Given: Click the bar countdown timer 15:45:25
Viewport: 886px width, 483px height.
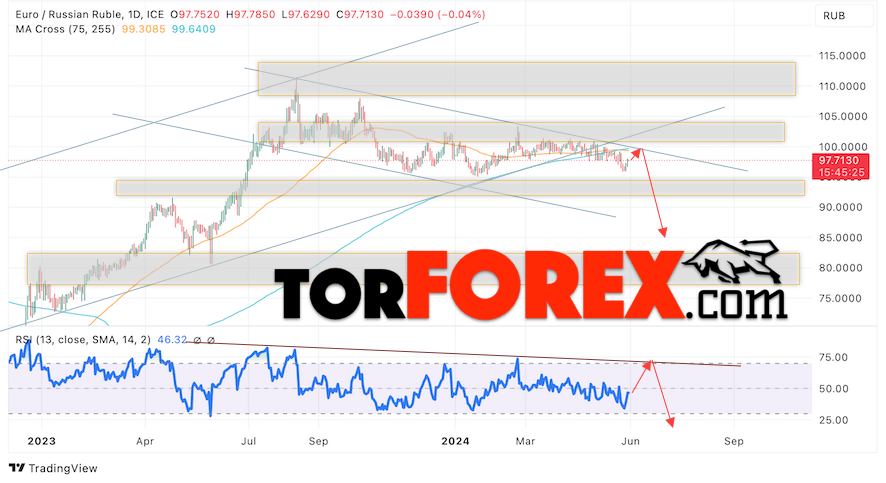Looking at the screenshot, I should [841, 172].
